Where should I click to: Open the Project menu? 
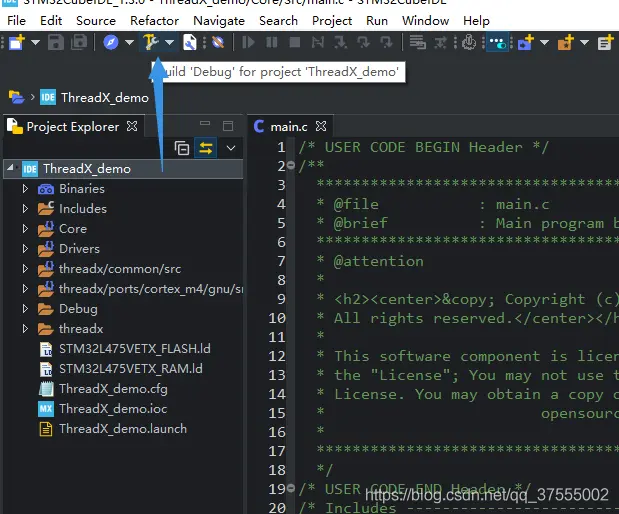tap(332, 21)
